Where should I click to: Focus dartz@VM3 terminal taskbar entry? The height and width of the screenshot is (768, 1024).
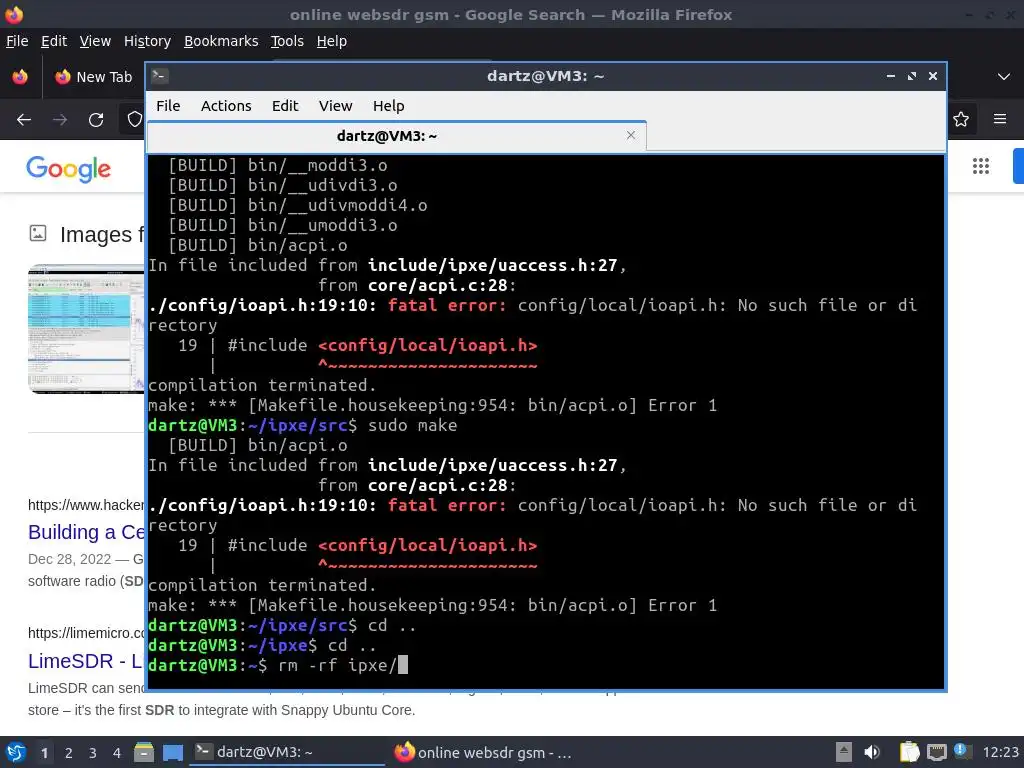[287, 752]
